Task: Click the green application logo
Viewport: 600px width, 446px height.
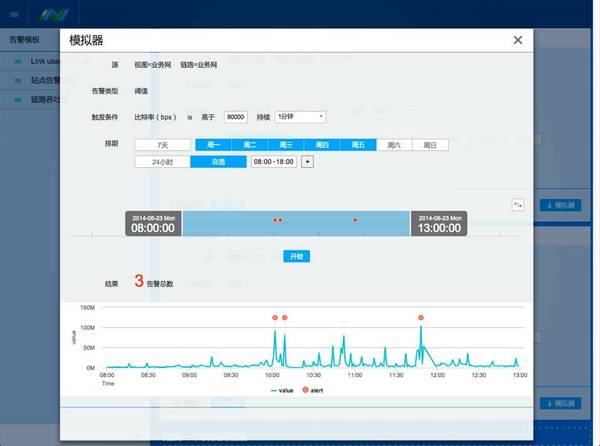Action: (x=54, y=15)
